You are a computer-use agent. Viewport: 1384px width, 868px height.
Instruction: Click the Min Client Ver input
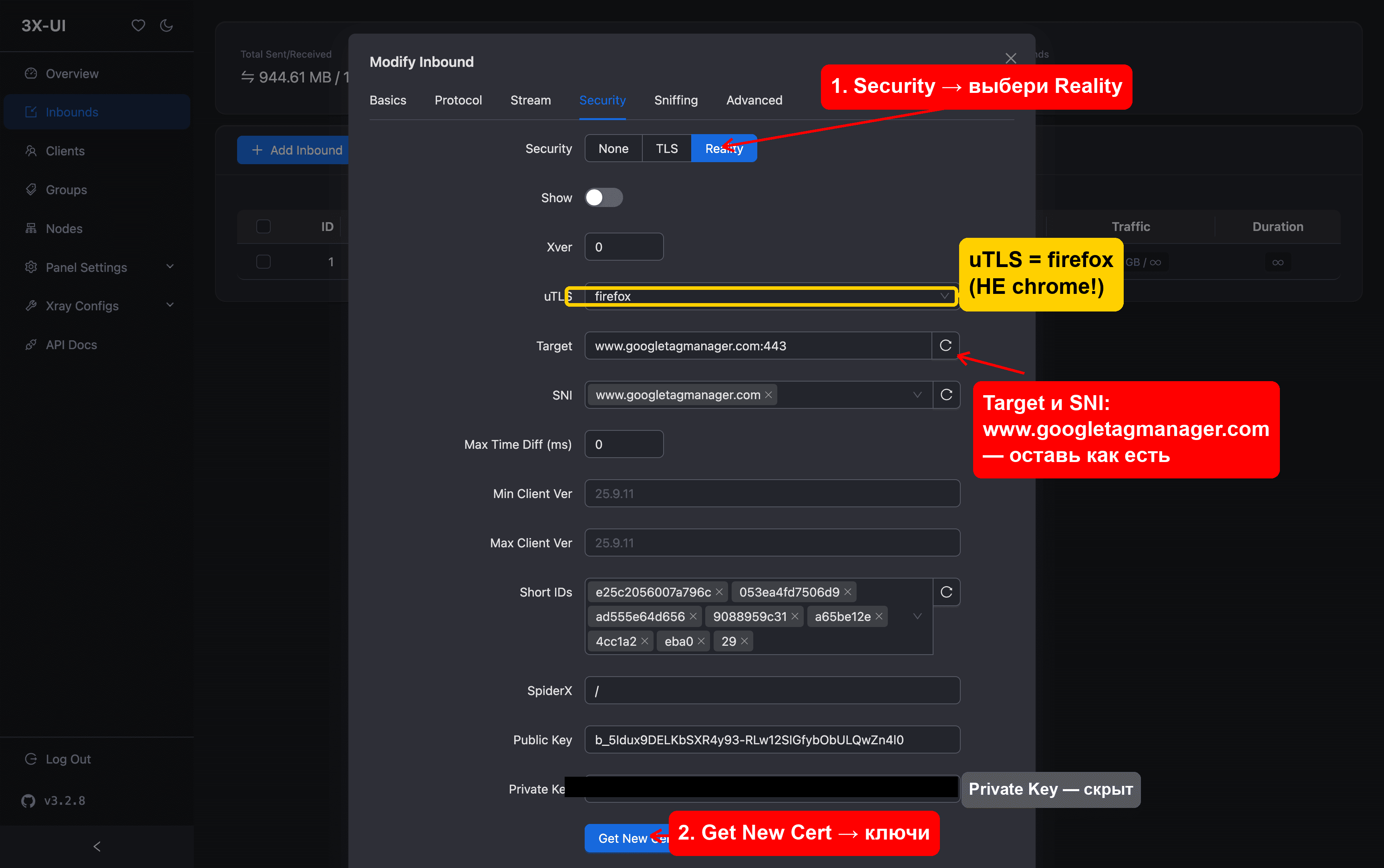(772, 494)
